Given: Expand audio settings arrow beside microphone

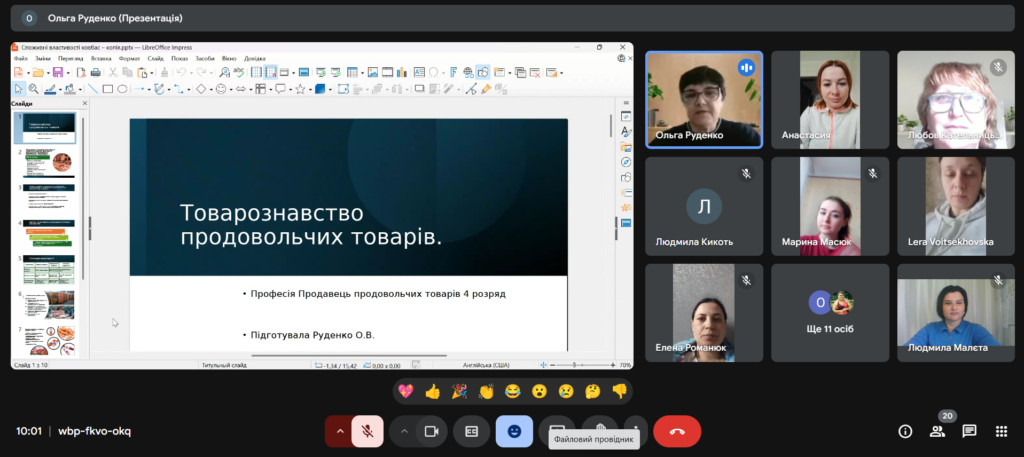Looking at the screenshot, I should coord(339,431).
